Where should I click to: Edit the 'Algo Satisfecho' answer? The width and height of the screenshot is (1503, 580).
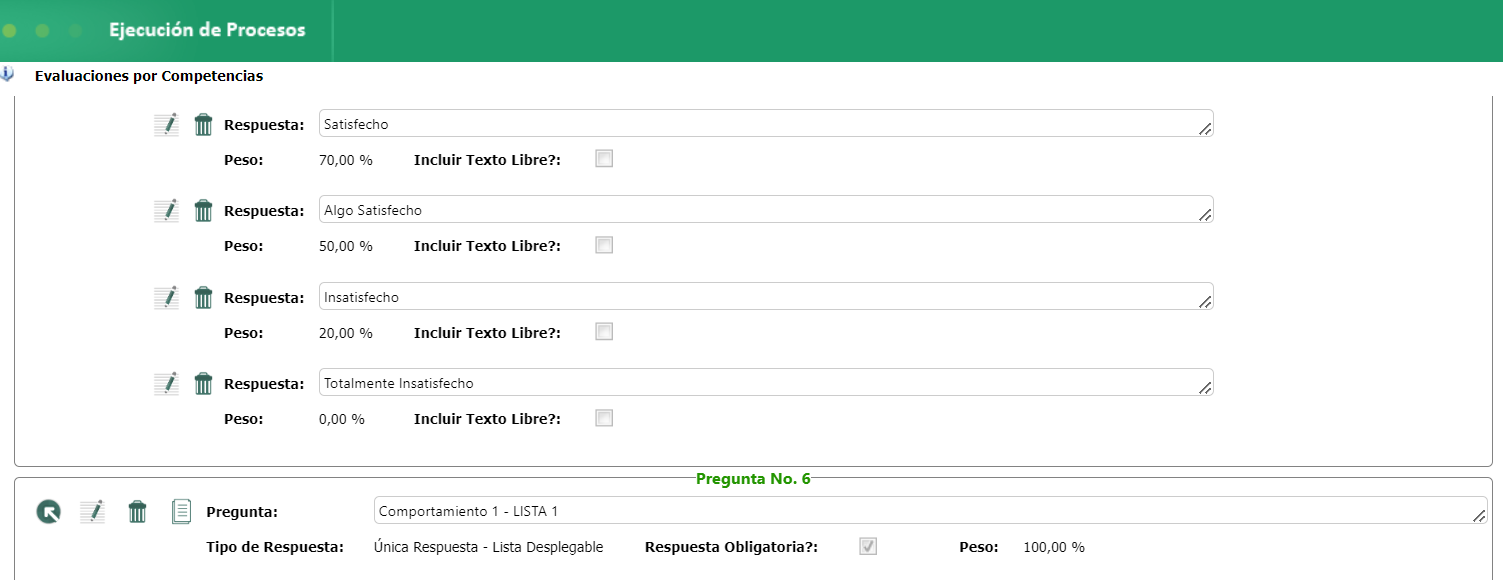(x=166, y=211)
